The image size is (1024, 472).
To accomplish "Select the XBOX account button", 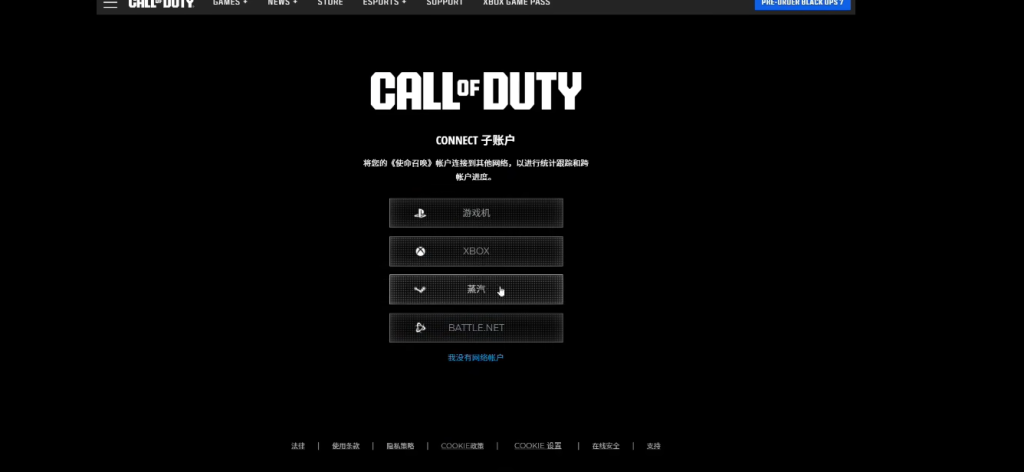I will 476,251.
